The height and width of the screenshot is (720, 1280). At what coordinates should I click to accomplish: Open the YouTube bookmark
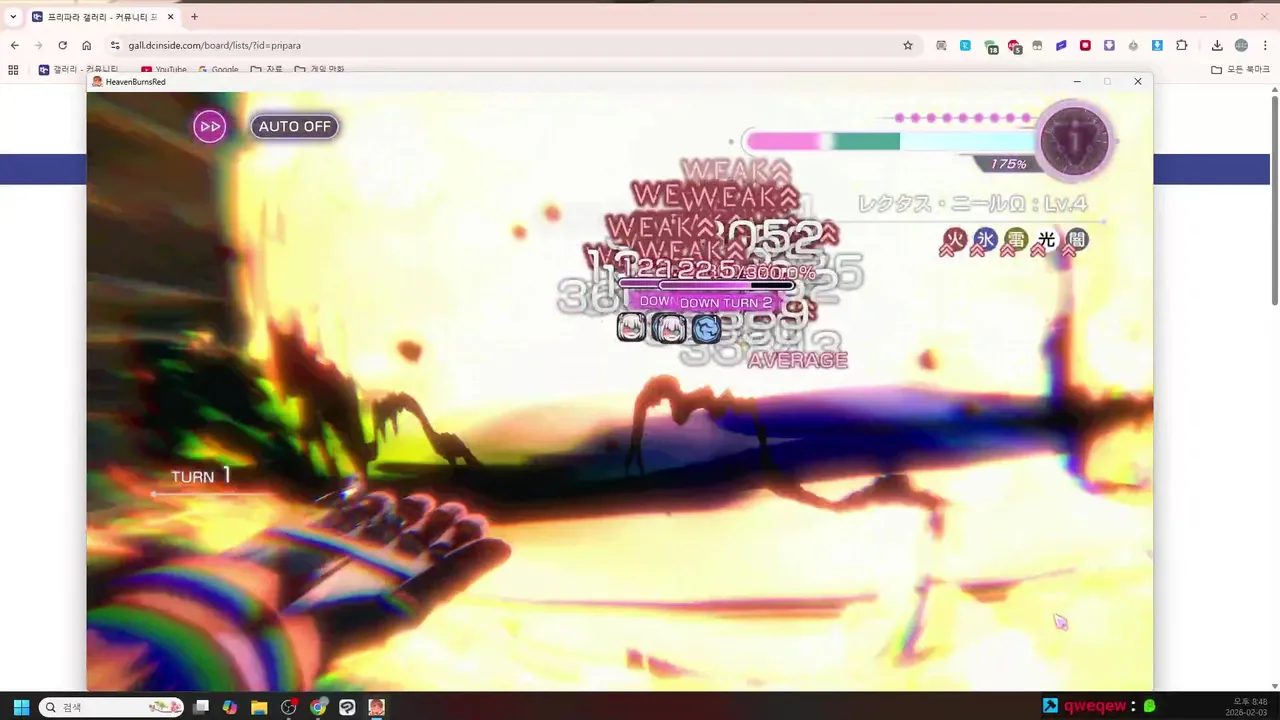(x=164, y=70)
